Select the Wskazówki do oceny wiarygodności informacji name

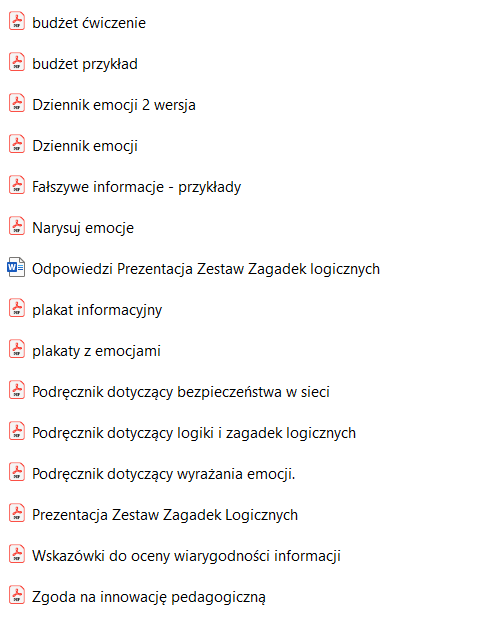point(186,556)
